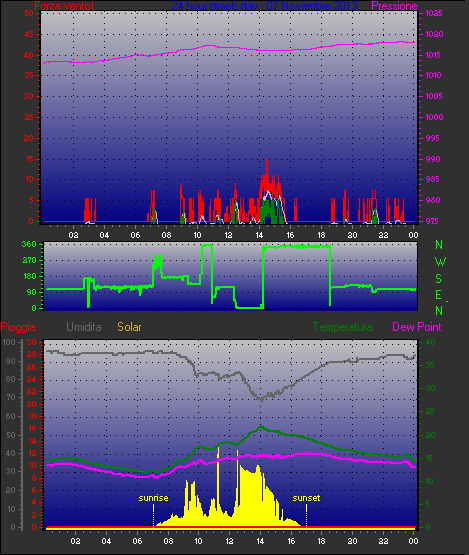Screen dimensions: 469x555
Task: Click the 'Umidita' legend label
Action: (x=84, y=327)
